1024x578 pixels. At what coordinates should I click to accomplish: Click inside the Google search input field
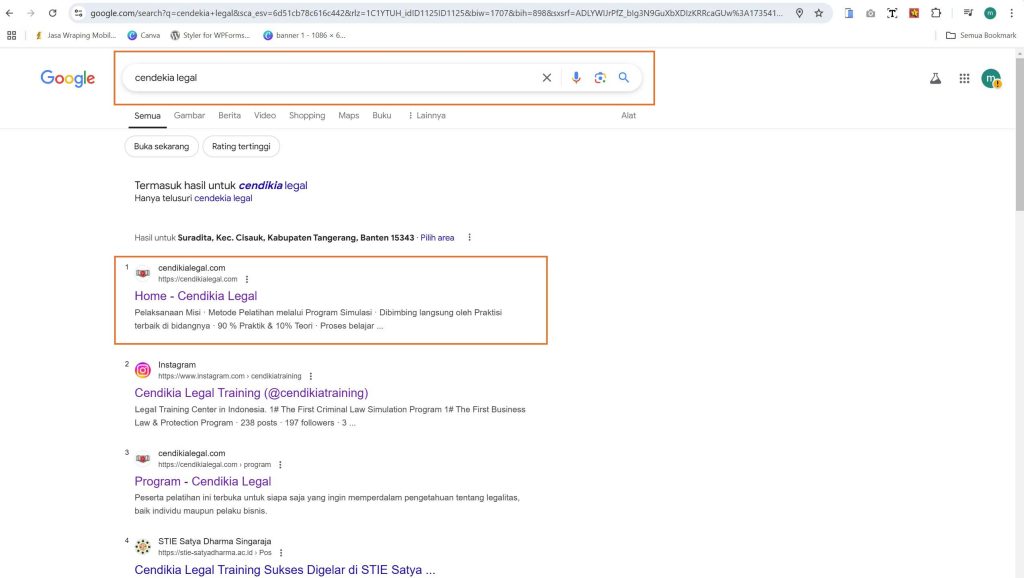pyautogui.click(x=330, y=78)
